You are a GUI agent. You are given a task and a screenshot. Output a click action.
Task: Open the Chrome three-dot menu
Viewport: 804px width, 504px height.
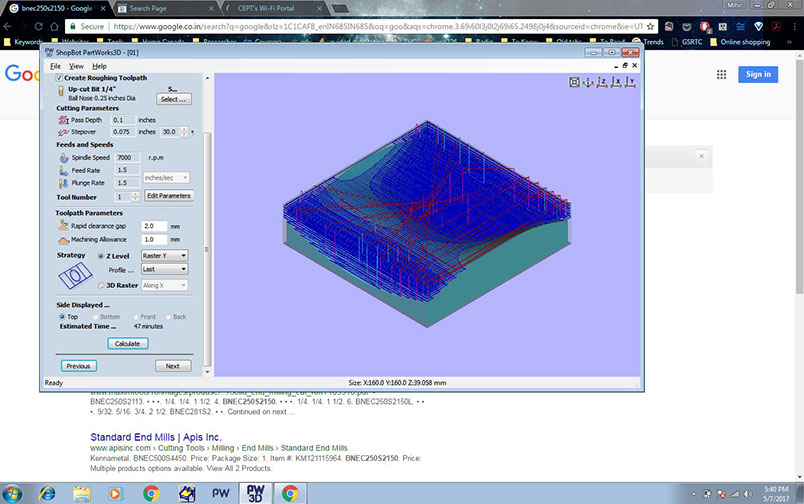[x=794, y=26]
